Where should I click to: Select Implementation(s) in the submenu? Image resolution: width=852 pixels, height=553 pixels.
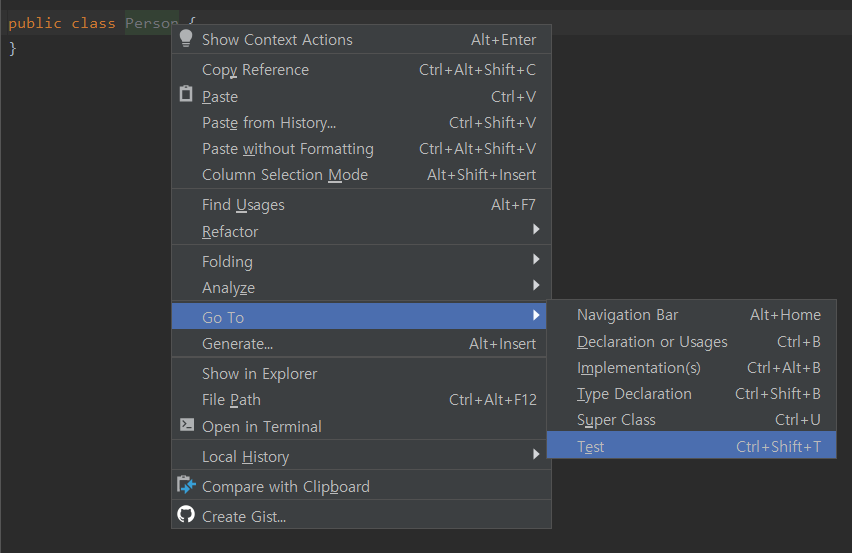(691, 368)
